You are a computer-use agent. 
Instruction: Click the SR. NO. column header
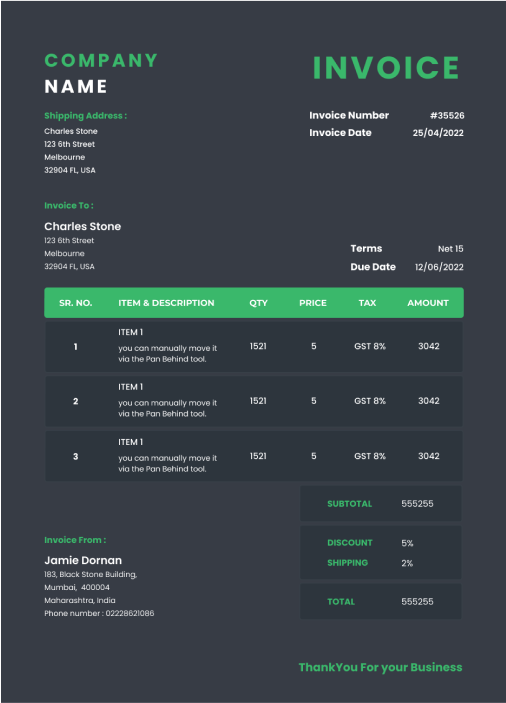pyautogui.click(x=76, y=303)
